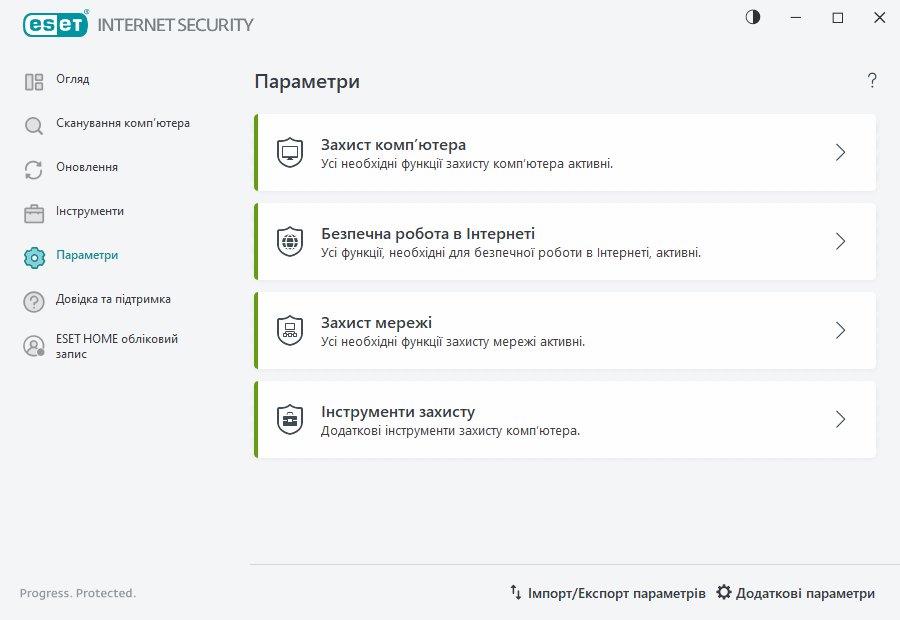Open Сканування комп'ютера via magnifier icon

coord(33,123)
